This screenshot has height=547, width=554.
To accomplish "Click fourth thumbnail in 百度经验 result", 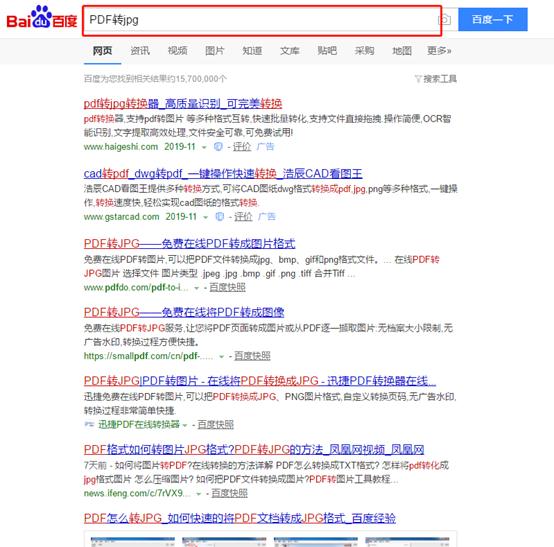I will click(x=407, y=542).
